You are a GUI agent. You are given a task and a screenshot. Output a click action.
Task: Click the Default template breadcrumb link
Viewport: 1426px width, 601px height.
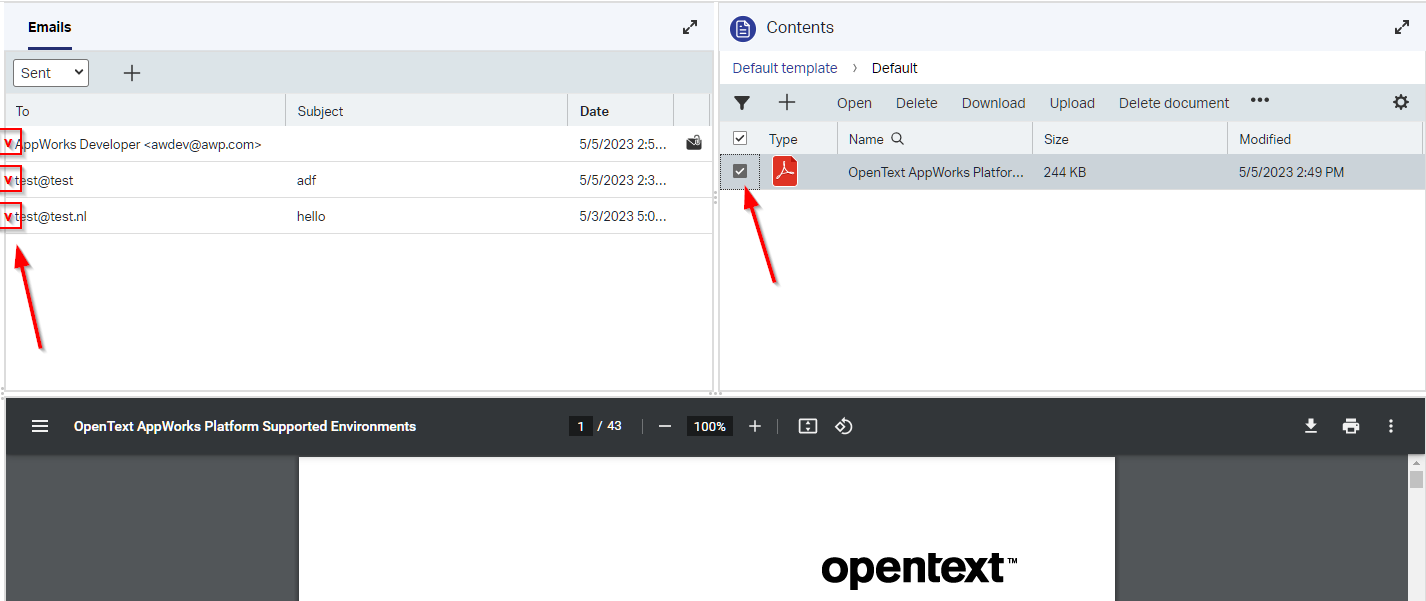pyautogui.click(x=784, y=68)
